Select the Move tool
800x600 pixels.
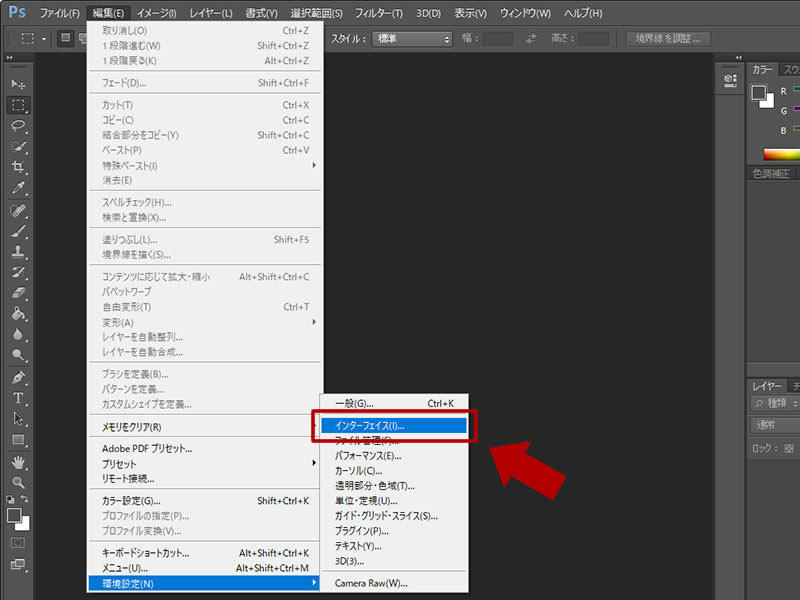tap(18, 84)
